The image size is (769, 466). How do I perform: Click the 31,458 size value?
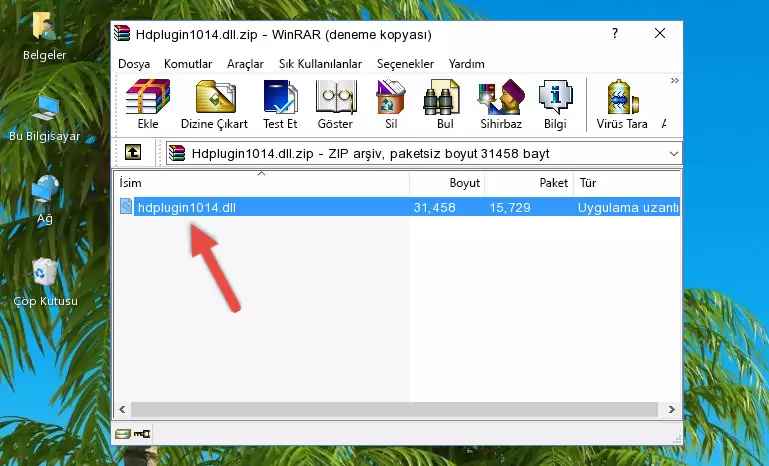(434, 207)
